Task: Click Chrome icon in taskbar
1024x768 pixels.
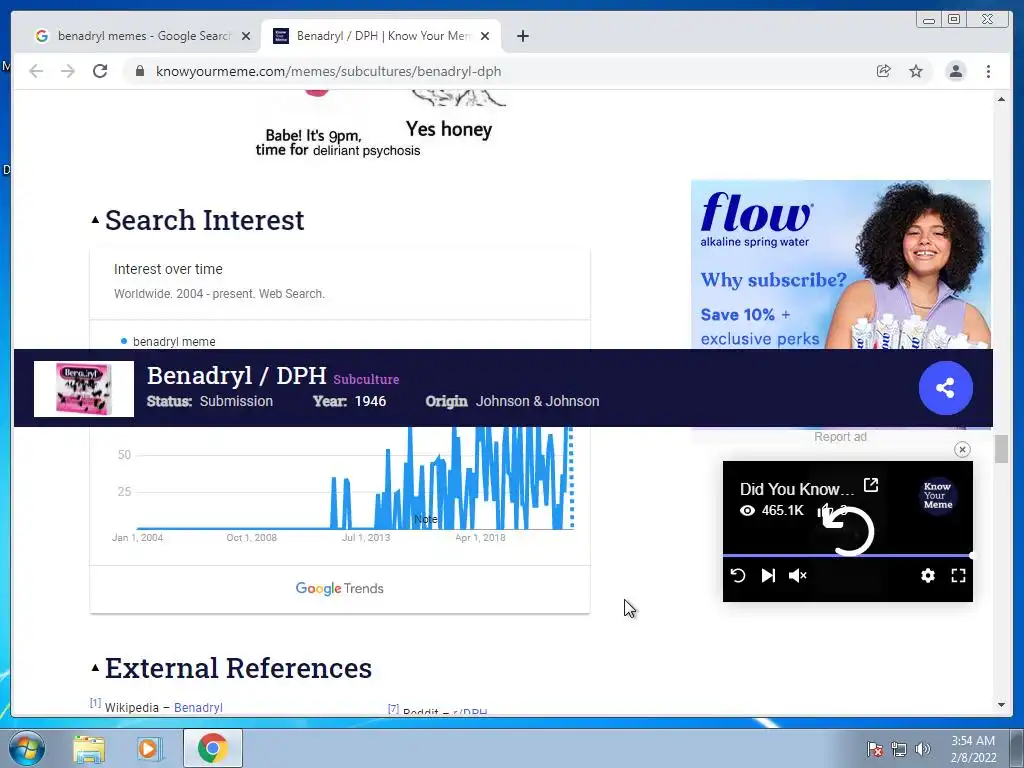Action: point(212,748)
